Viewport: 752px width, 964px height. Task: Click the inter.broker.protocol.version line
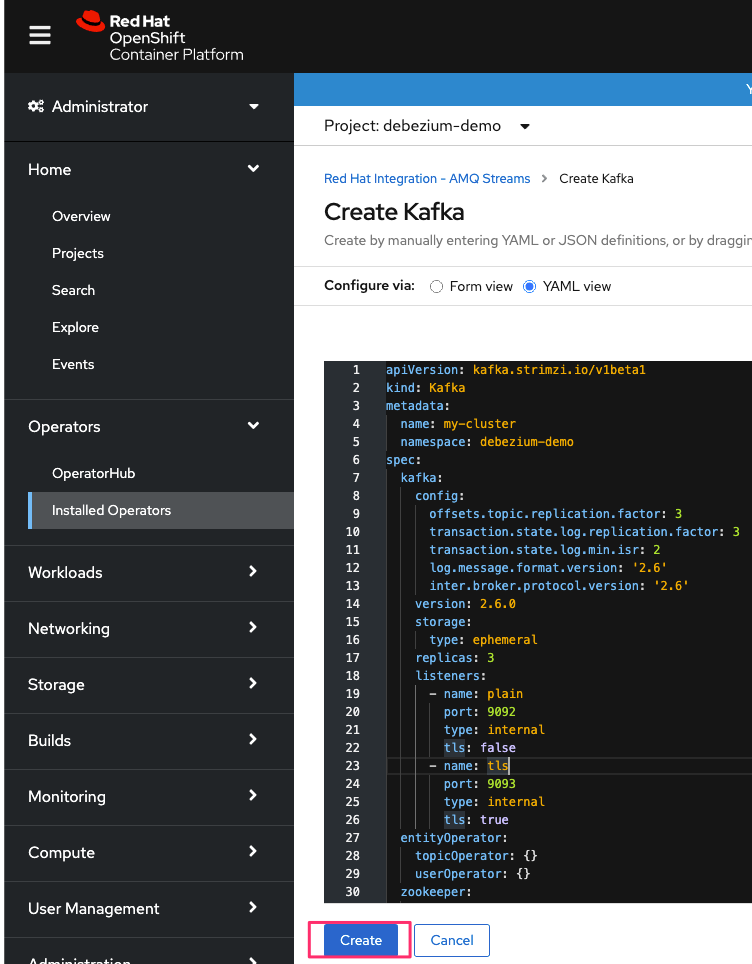[x=559, y=585]
